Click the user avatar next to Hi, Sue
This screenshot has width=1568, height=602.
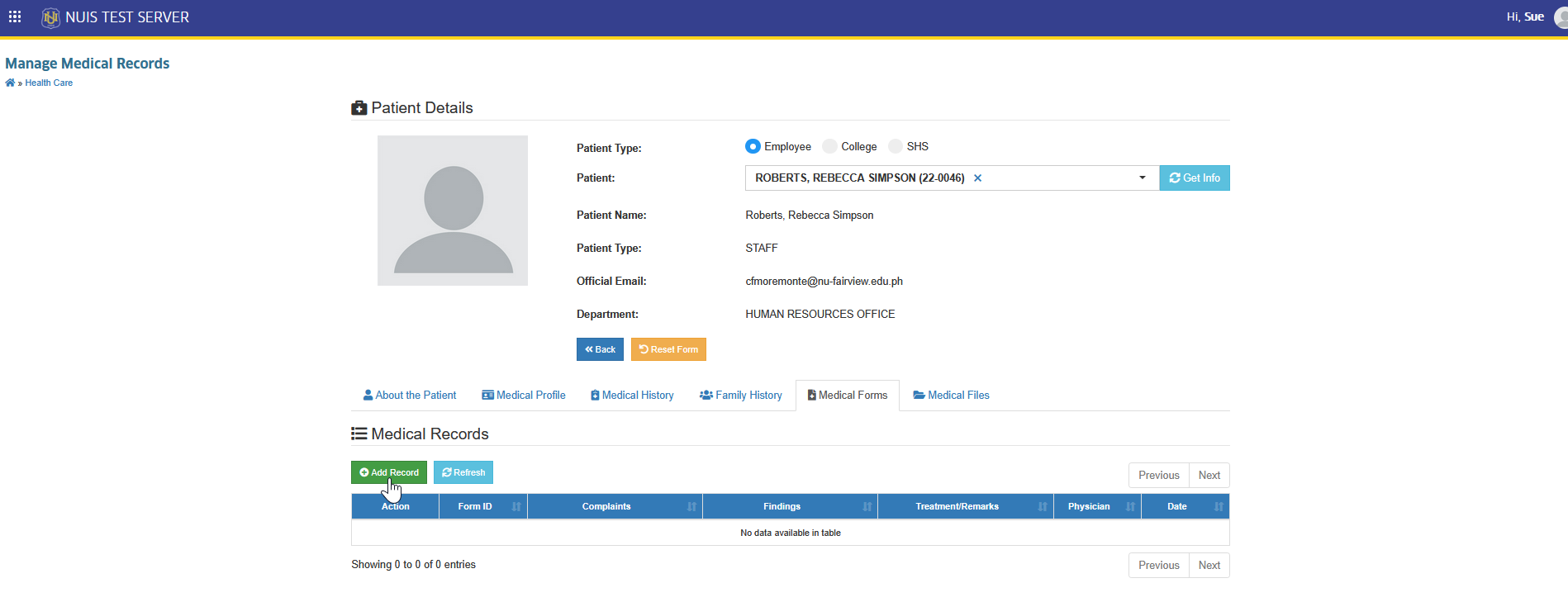pos(1561,17)
